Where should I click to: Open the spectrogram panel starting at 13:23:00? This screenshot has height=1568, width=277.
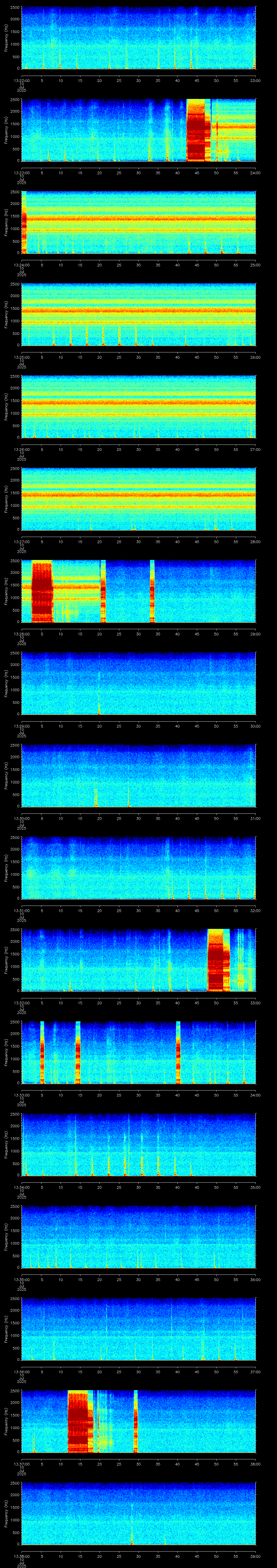coord(138,130)
